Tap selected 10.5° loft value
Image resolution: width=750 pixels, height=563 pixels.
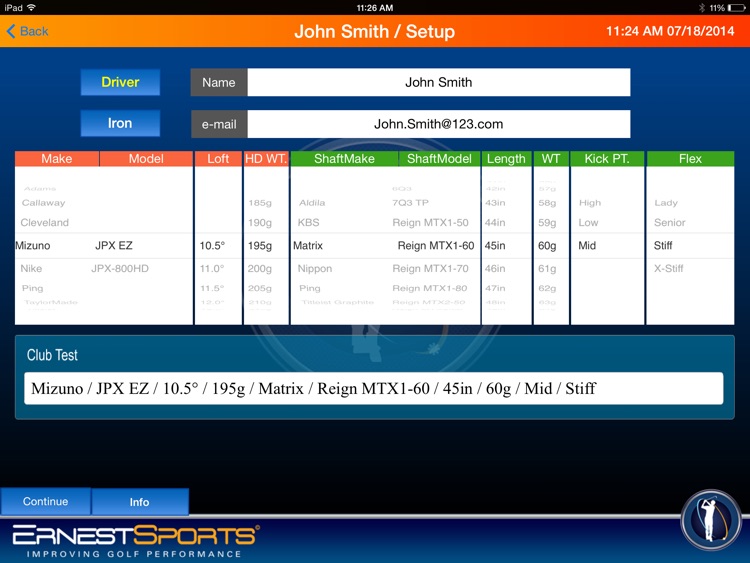point(212,245)
